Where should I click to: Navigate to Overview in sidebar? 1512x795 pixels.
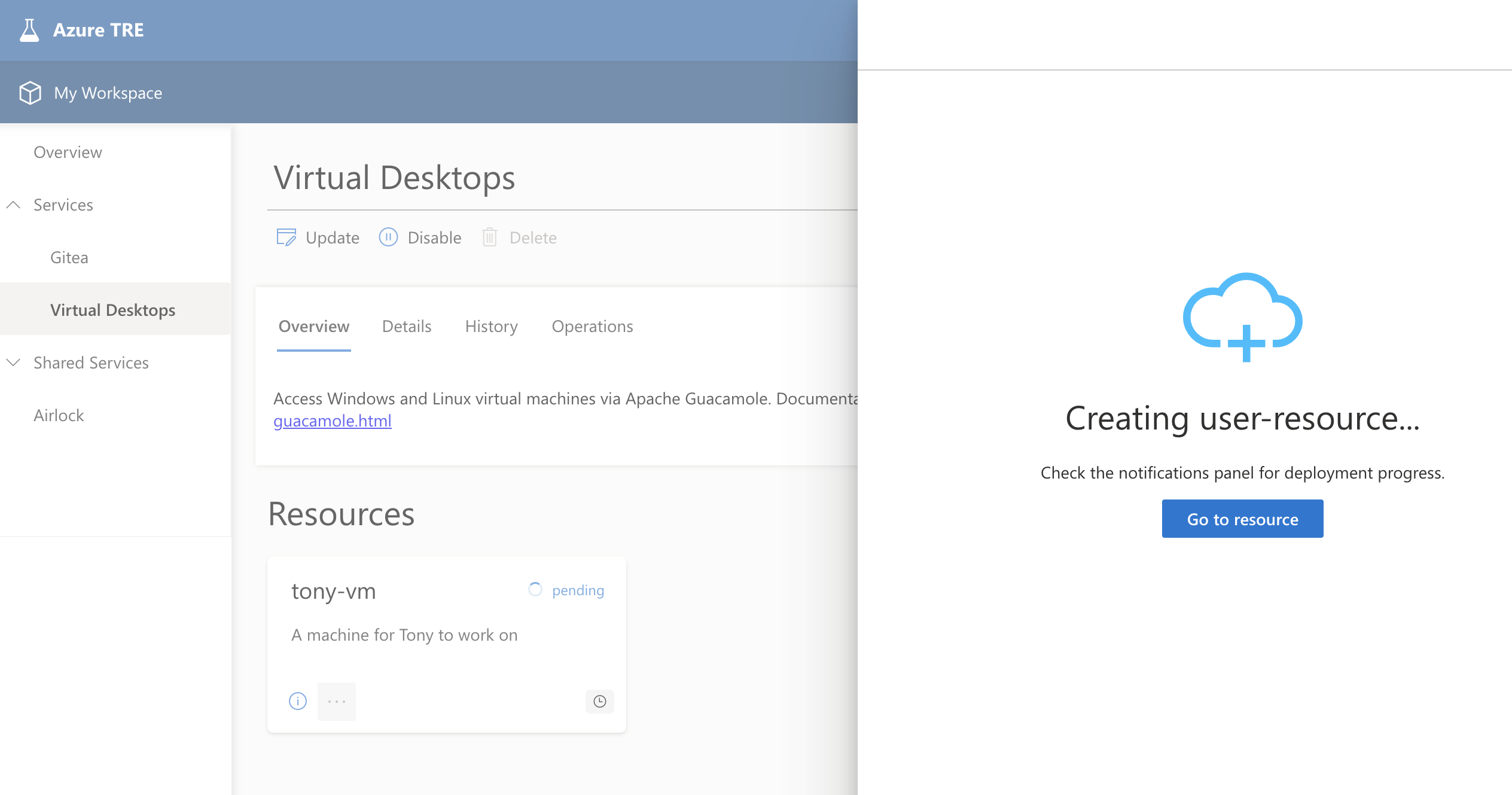click(x=68, y=151)
